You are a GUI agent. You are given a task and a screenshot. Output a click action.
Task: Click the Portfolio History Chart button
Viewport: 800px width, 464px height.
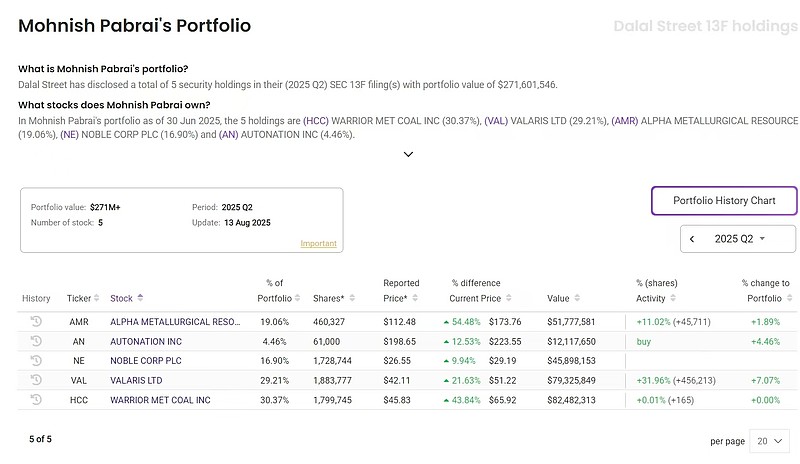[724, 200]
